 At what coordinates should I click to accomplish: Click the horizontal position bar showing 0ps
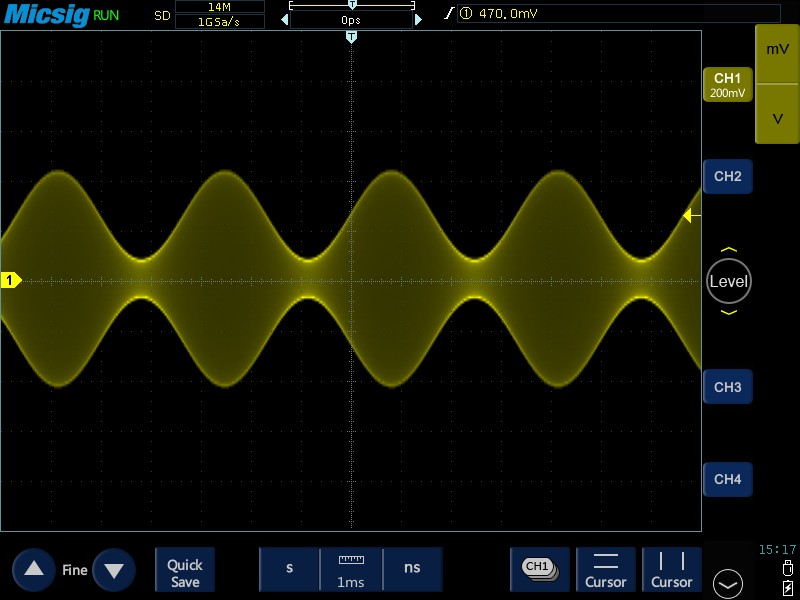[x=351, y=19]
